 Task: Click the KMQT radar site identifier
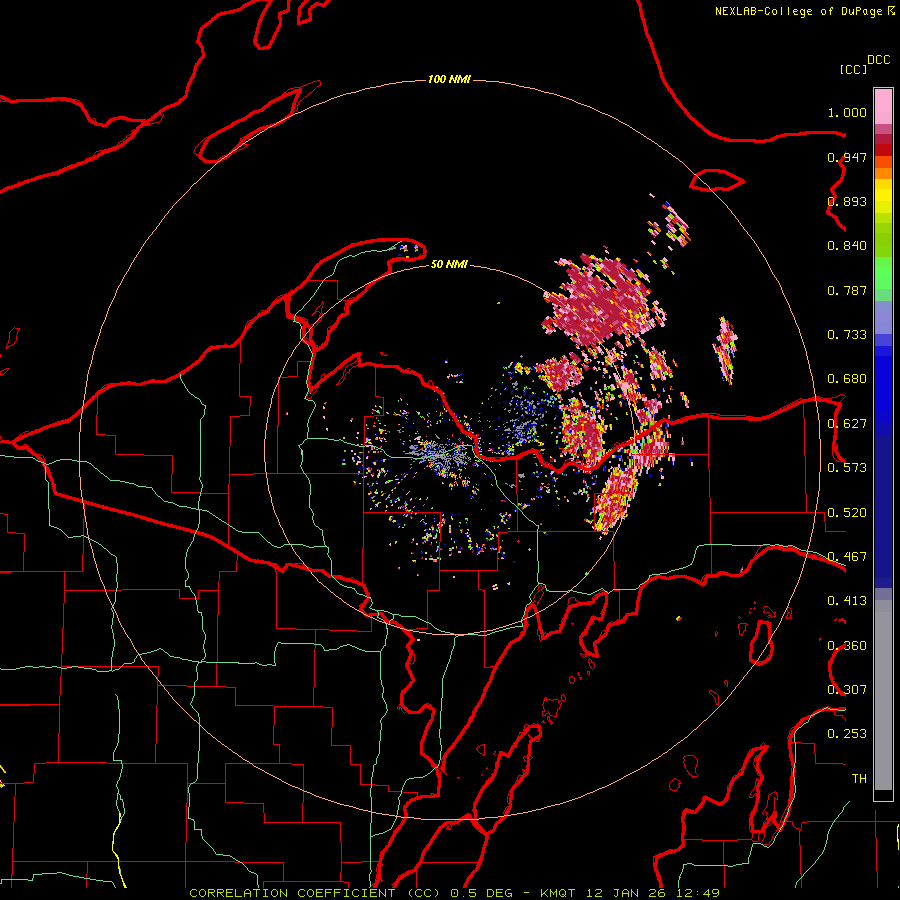[557, 893]
